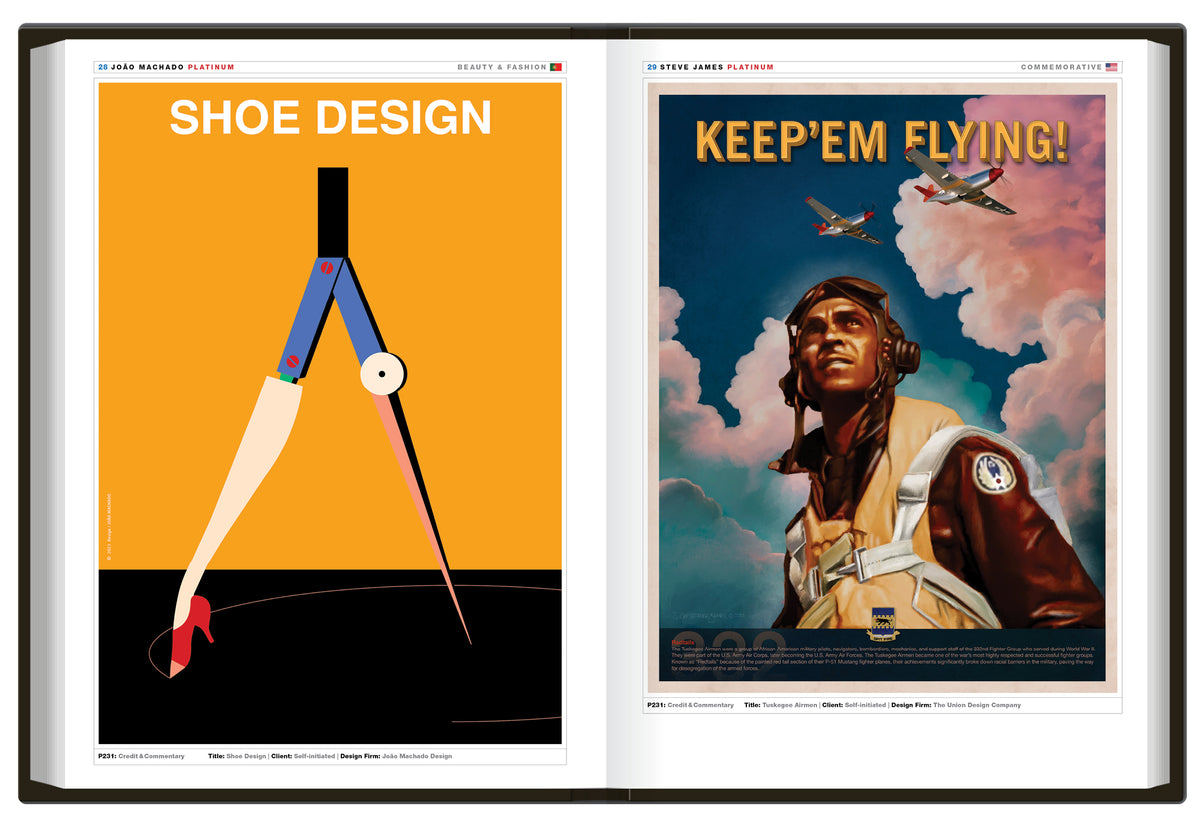Click the United States flag icon
Screen dimensions: 1200x830
pyautogui.click(x=1111, y=67)
